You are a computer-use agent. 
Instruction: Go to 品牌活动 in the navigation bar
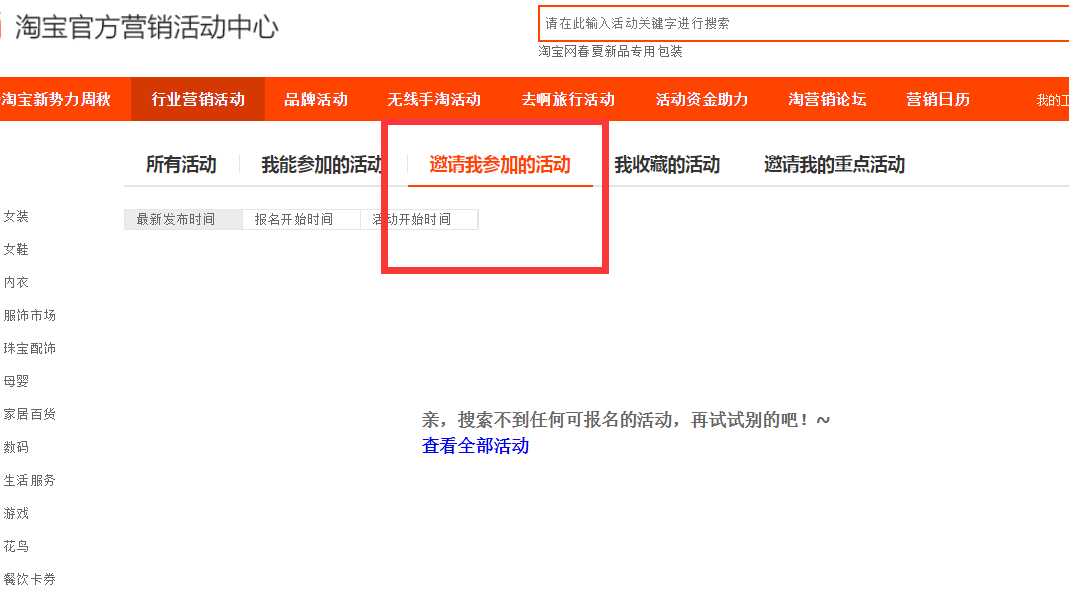316,100
